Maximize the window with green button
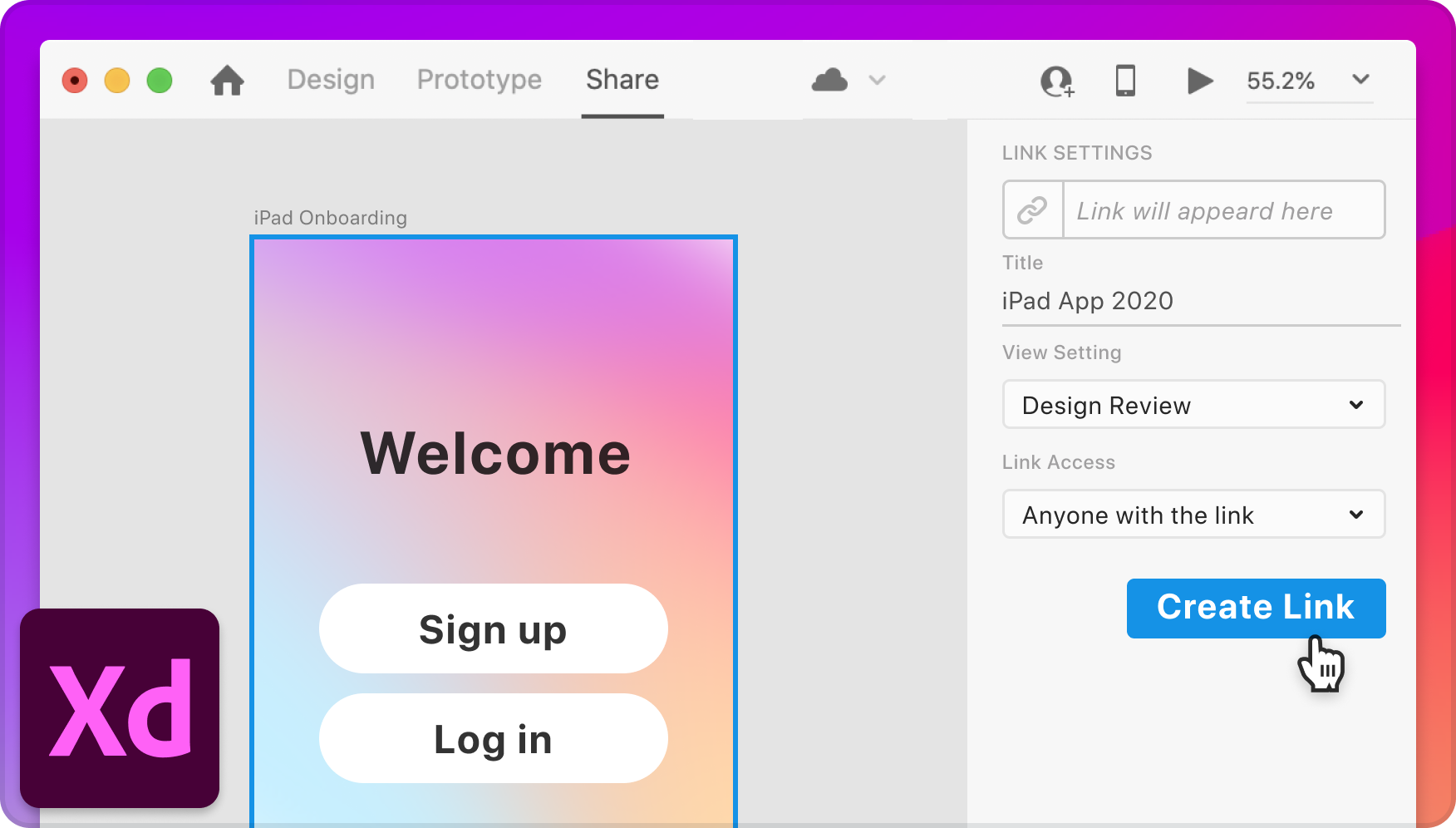This screenshot has height=828, width=1456. (160, 81)
